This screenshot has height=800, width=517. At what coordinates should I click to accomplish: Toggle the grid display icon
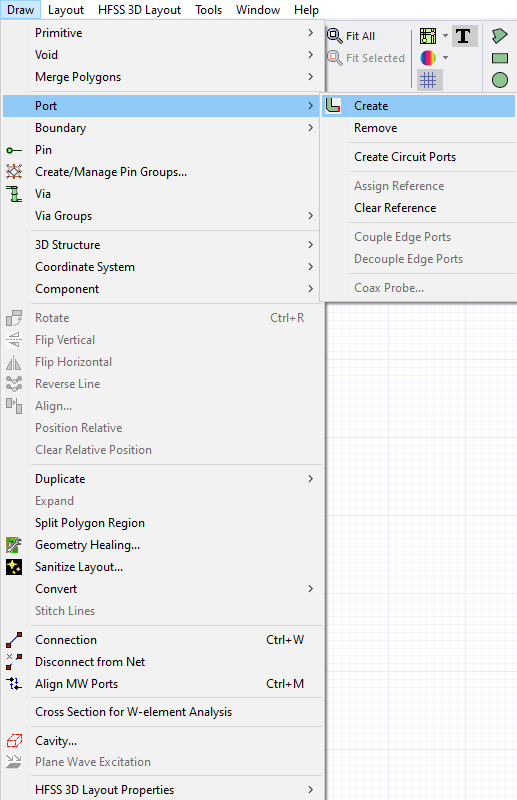point(428,80)
